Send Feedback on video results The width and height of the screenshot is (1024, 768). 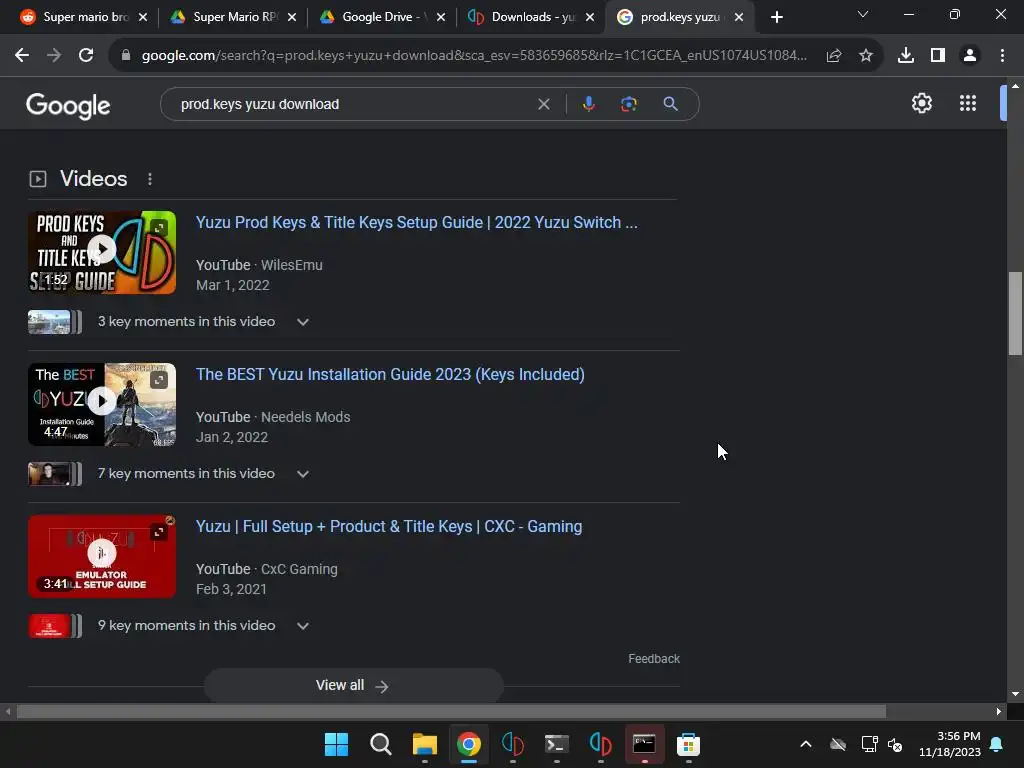pyautogui.click(x=654, y=659)
